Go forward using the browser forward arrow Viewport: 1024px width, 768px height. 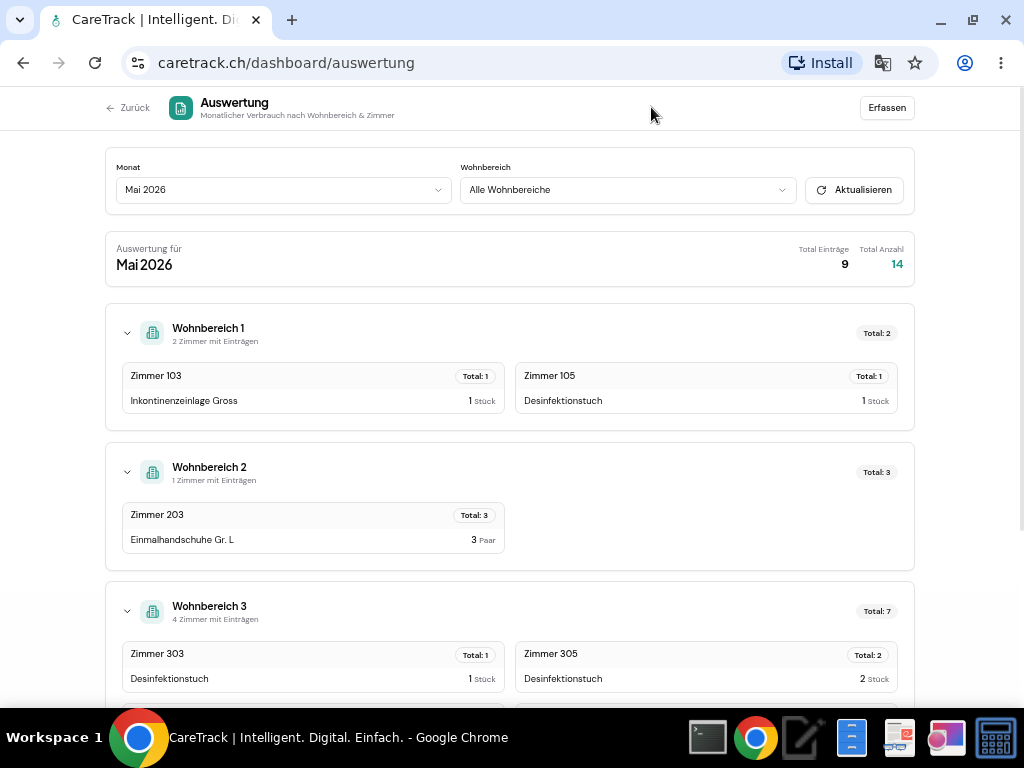[59, 63]
